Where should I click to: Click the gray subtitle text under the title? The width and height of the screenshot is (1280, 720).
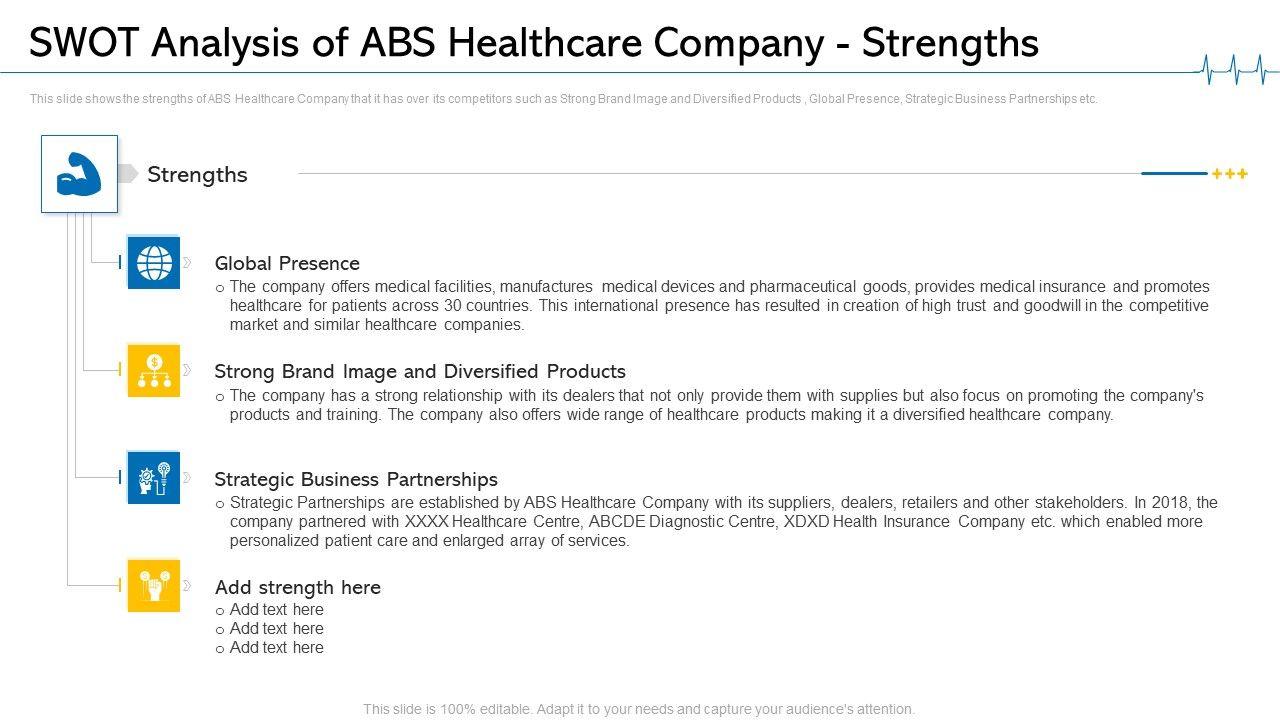[564, 99]
